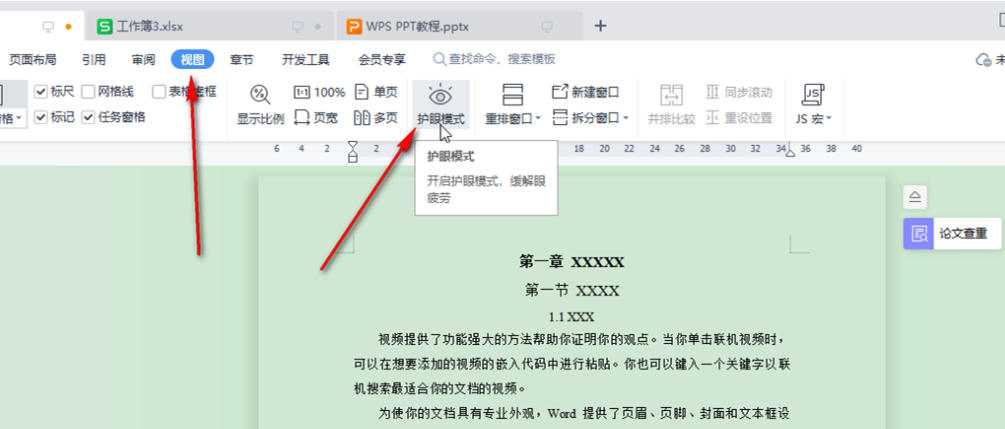
Task: Click the plus button to add new tab
Action: (x=600, y=26)
